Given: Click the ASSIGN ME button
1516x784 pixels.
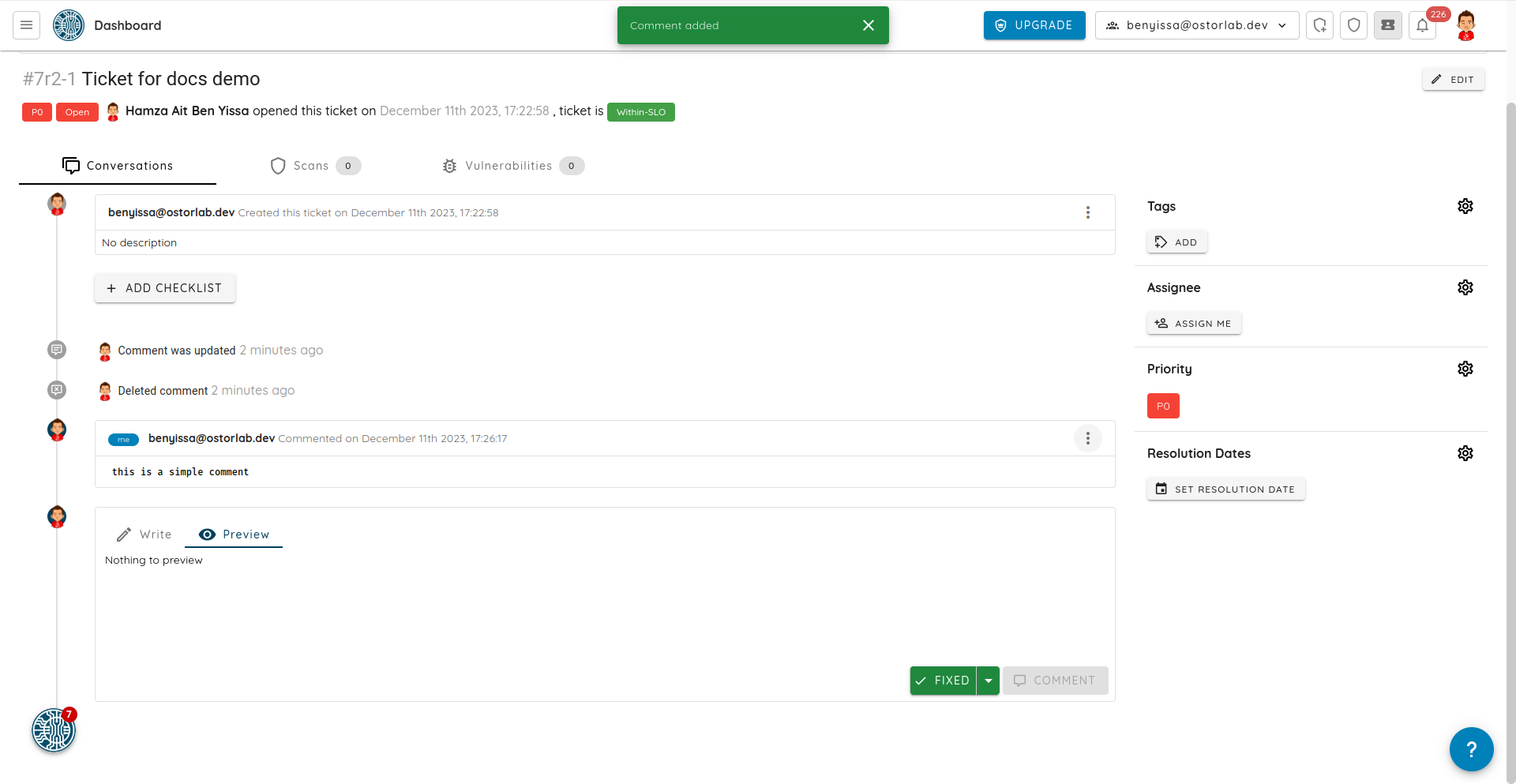Looking at the screenshot, I should tap(1194, 324).
